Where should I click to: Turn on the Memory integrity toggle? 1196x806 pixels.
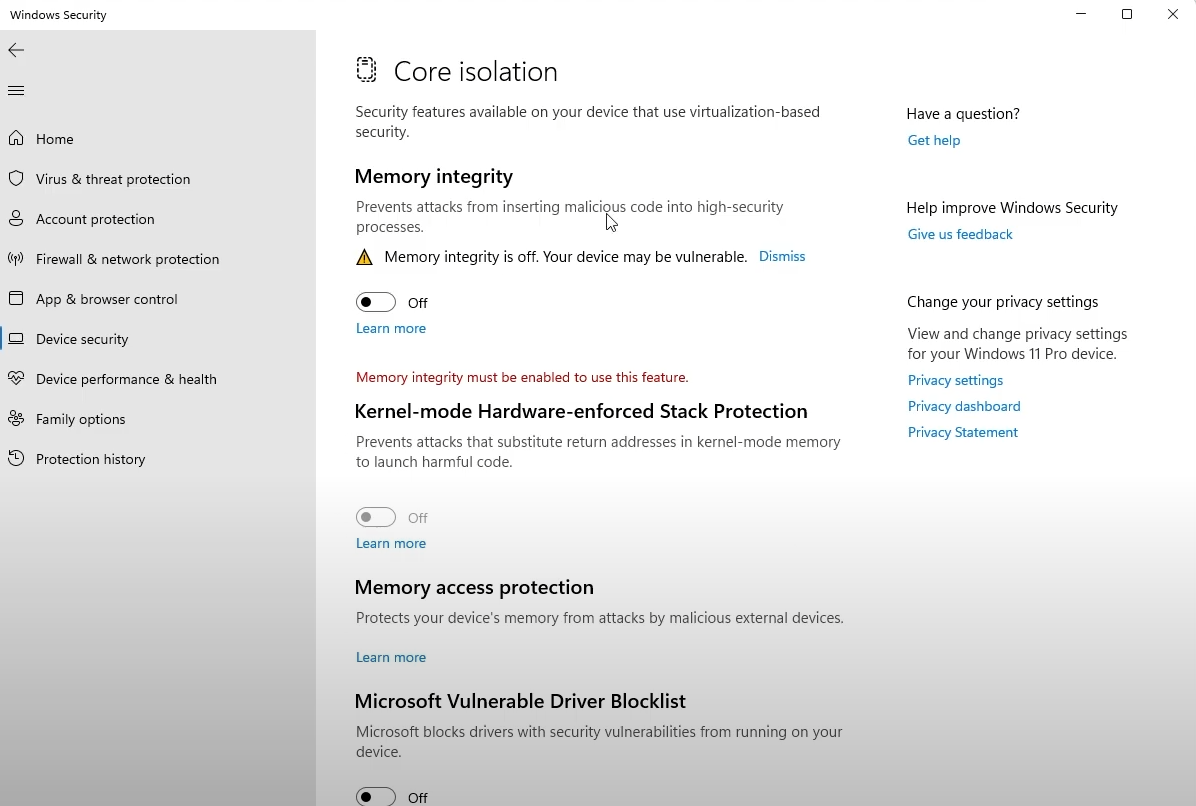pyautogui.click(x=375, y=302)
